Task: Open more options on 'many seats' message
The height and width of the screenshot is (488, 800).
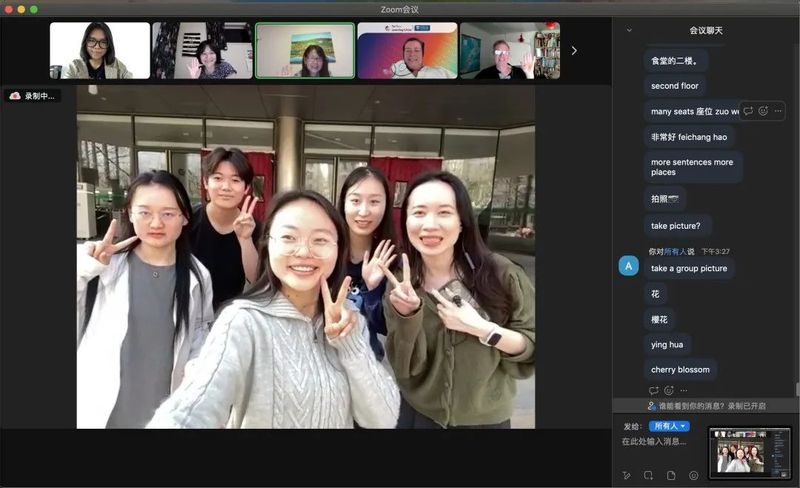Action: click(x=778, y=111)
